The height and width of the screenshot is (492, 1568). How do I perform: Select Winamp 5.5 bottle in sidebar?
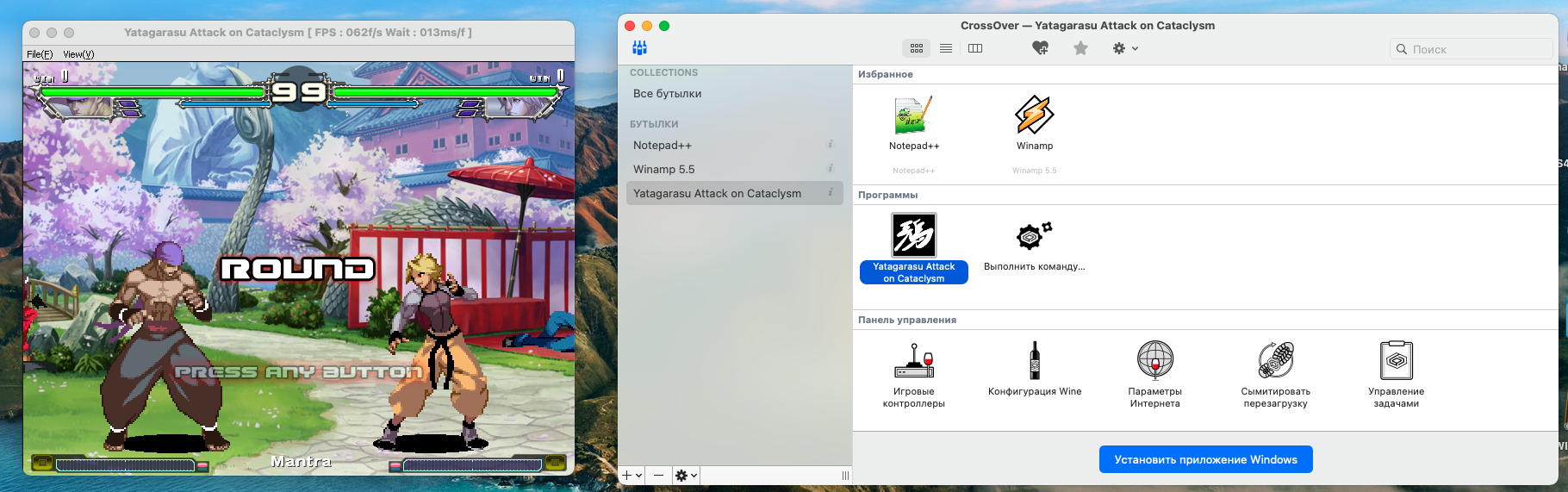(735, 170)
